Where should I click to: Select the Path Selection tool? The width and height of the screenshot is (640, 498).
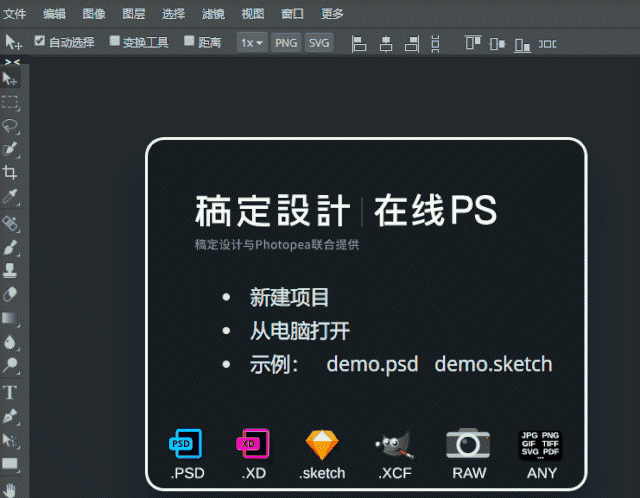coord(10,441)
